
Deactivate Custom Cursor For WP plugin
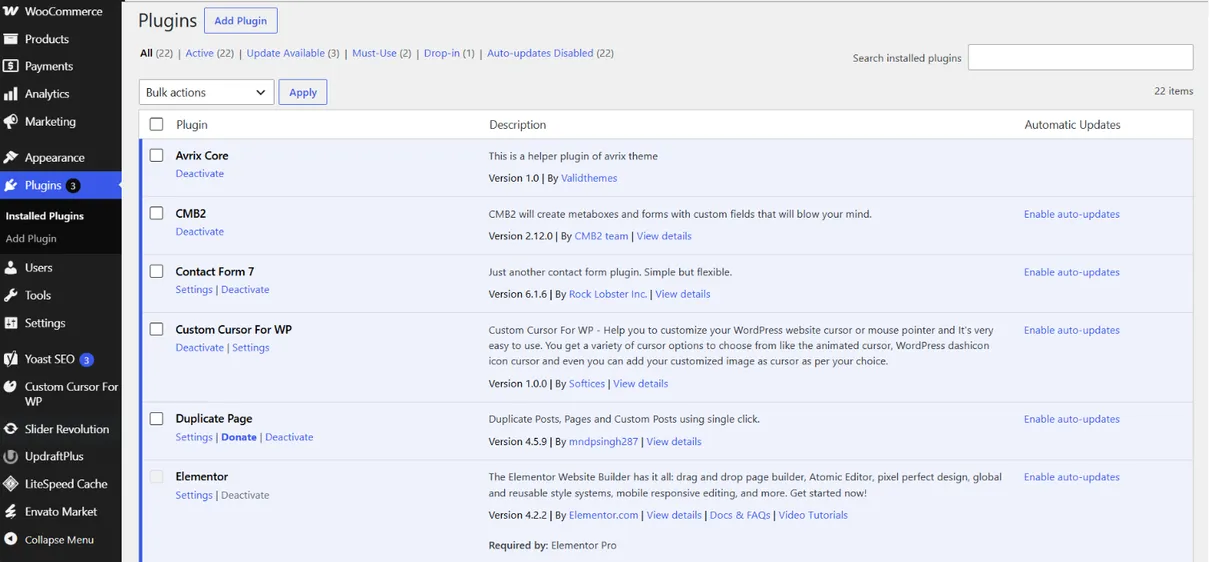pyautogui.click(x=200, y=348)
